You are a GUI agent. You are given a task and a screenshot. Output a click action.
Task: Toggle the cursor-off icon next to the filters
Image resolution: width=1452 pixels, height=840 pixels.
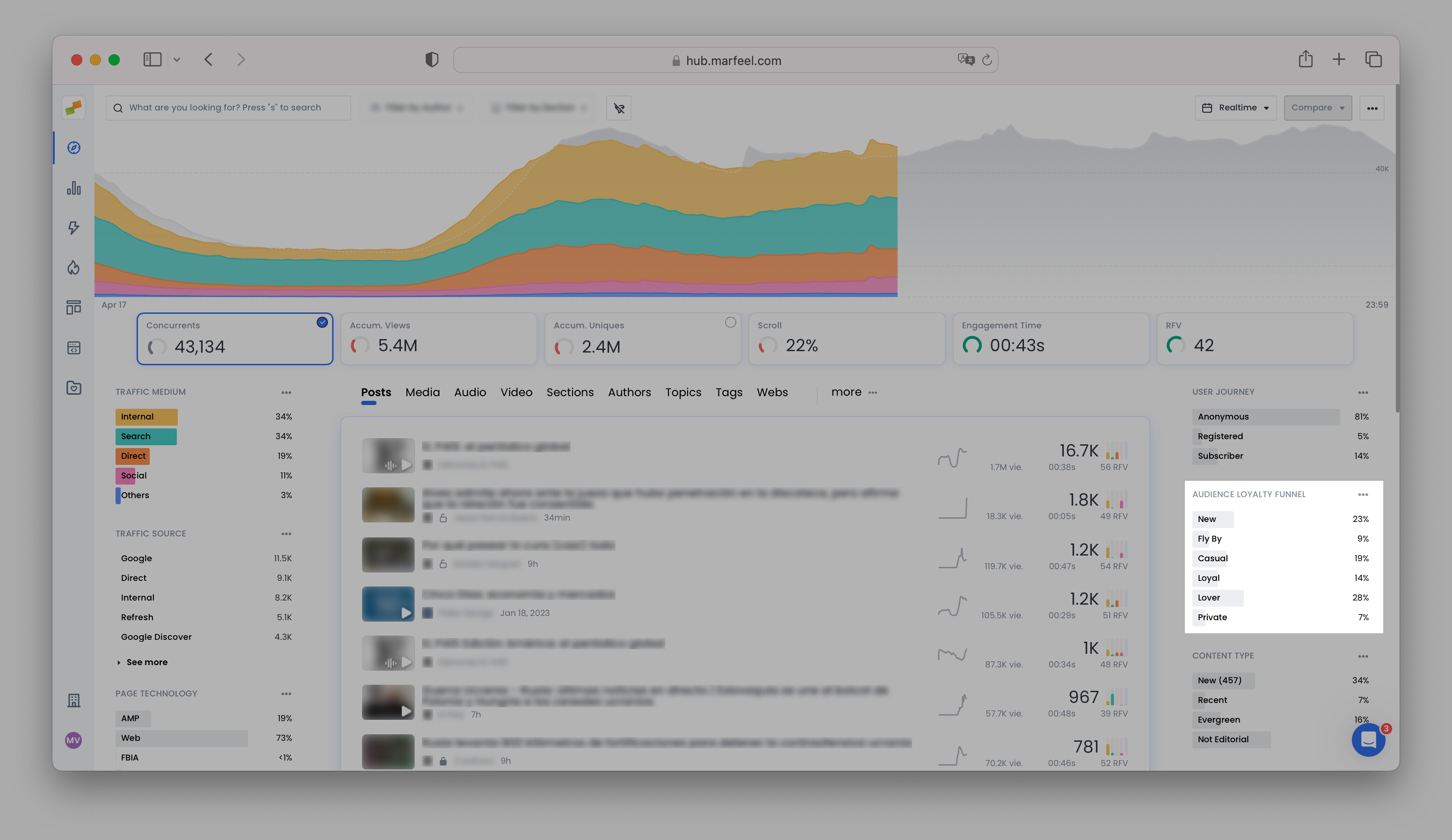(x=618, y=109)
